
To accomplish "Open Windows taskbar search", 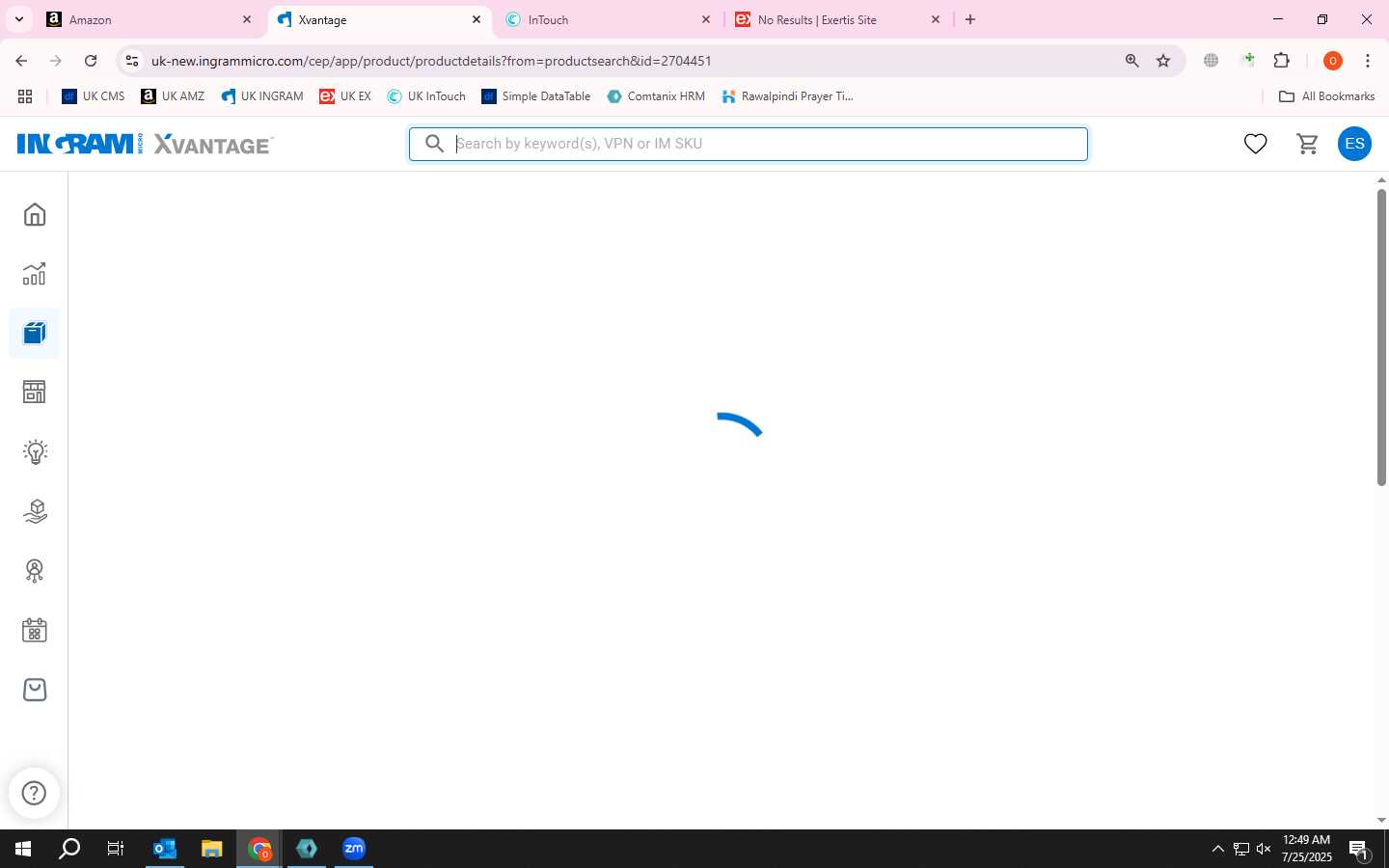I will pos(69,849).
